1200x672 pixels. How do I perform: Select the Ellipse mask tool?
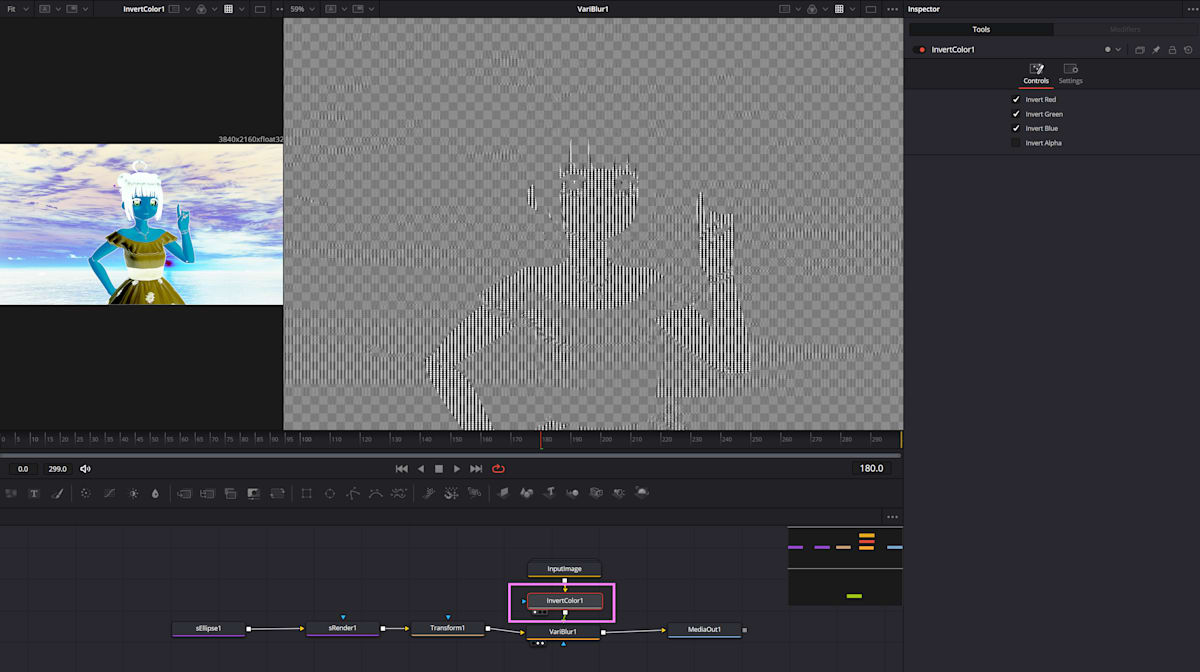(330, 493)
